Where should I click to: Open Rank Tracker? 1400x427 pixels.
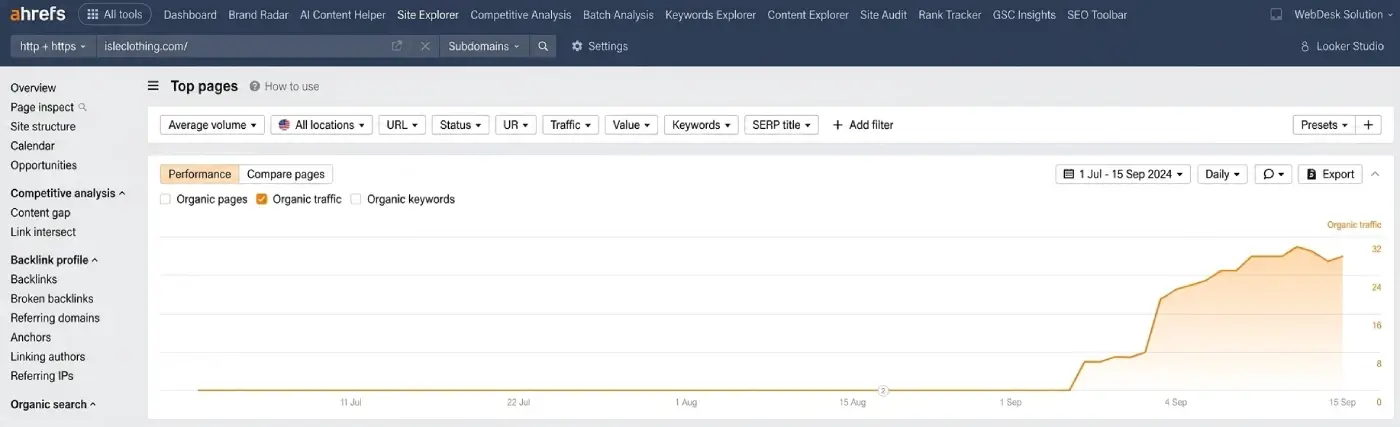click(950, 15)
